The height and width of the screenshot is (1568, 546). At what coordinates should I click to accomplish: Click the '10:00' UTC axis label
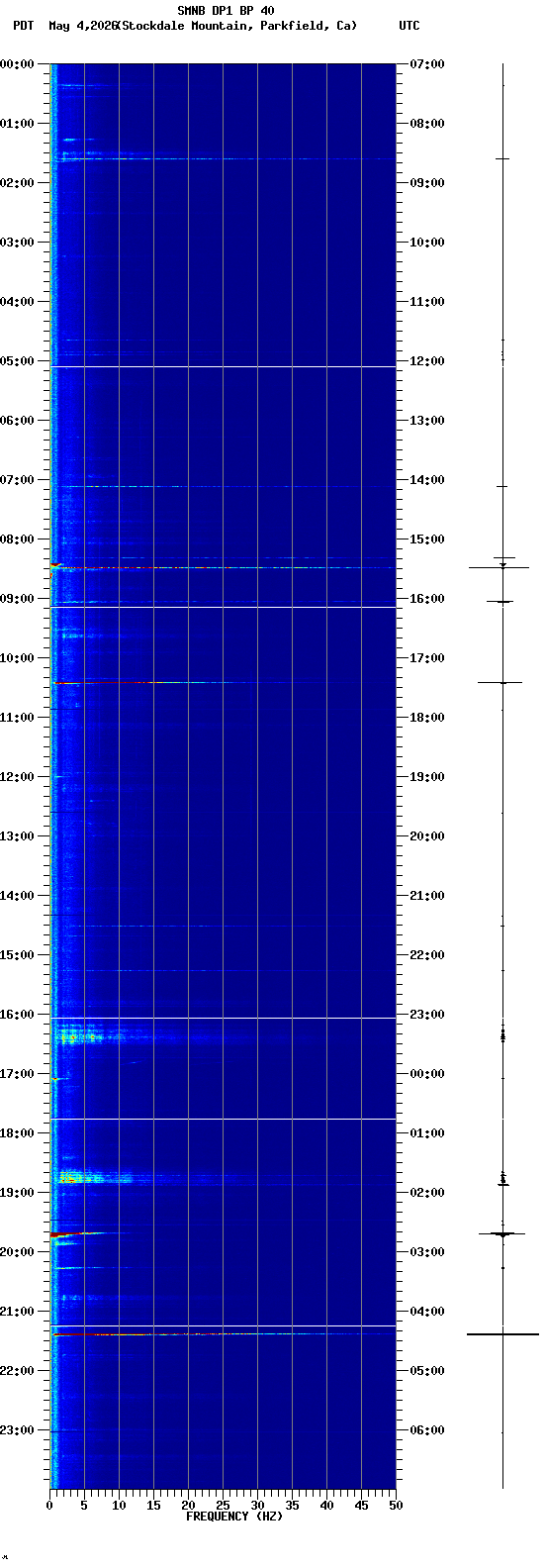(x=427, y=243)
